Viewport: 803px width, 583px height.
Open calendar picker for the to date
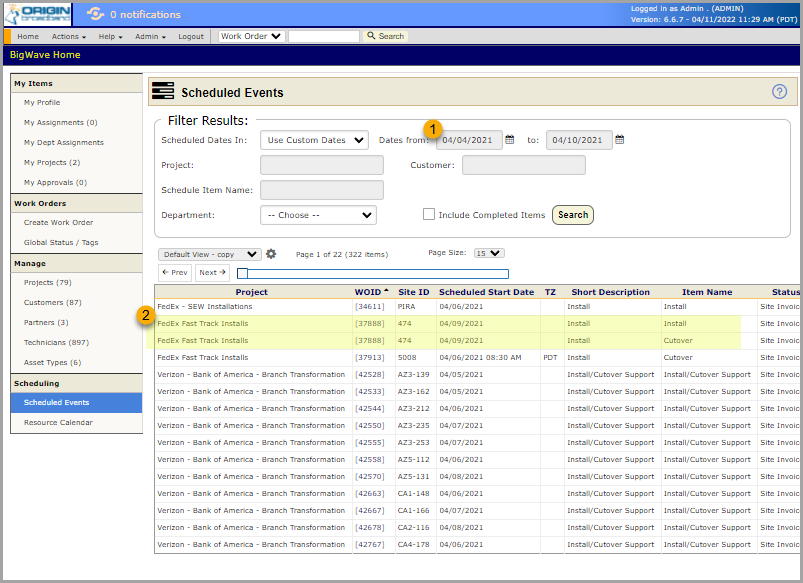(619, 140)
